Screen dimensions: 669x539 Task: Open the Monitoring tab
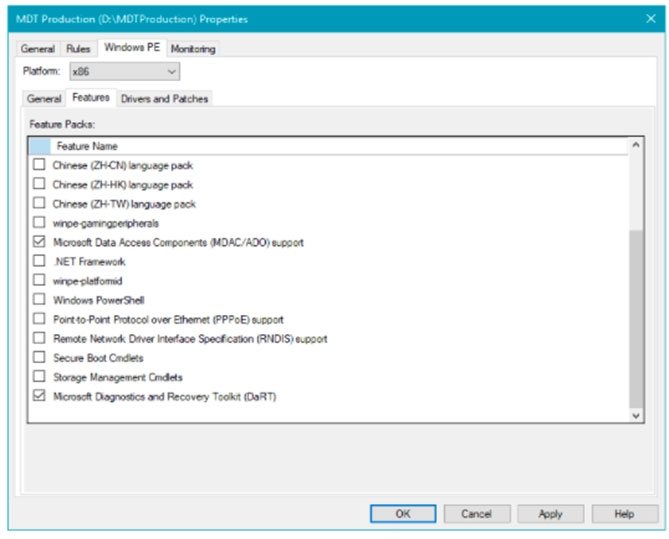[x=193, y=49]
